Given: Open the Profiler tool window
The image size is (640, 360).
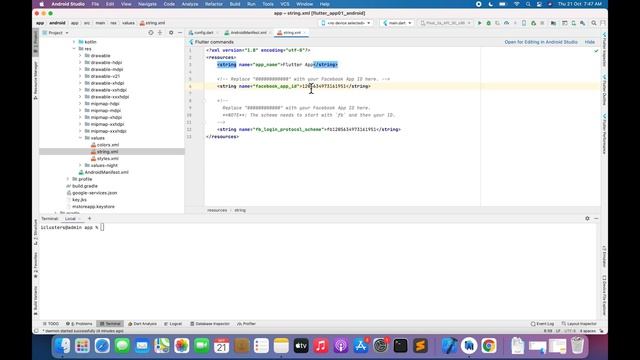Looking at the screenshot, I should [x=247, y=324].
